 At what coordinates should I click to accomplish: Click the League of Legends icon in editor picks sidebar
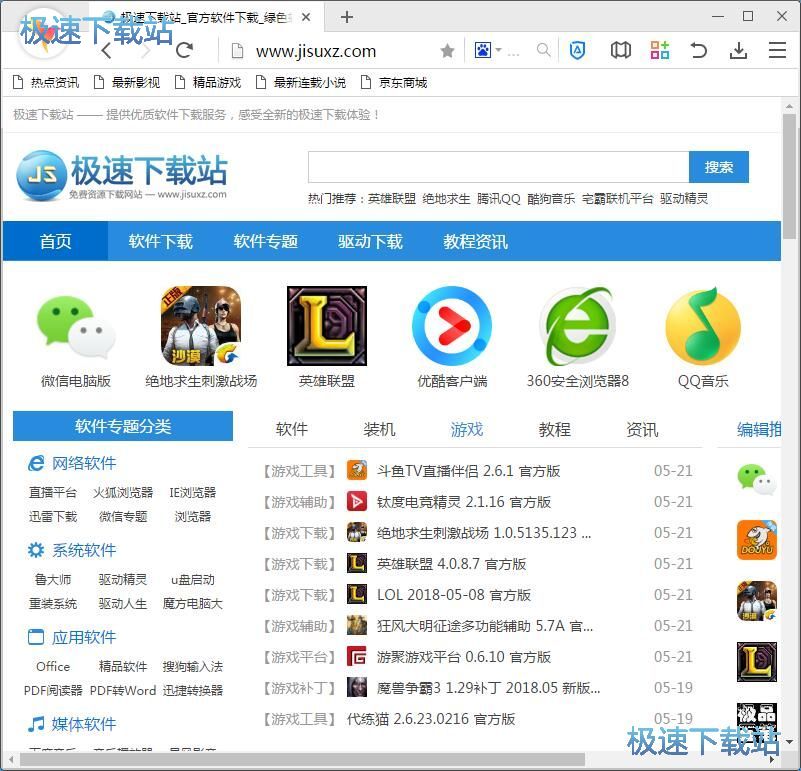[757, 662]
